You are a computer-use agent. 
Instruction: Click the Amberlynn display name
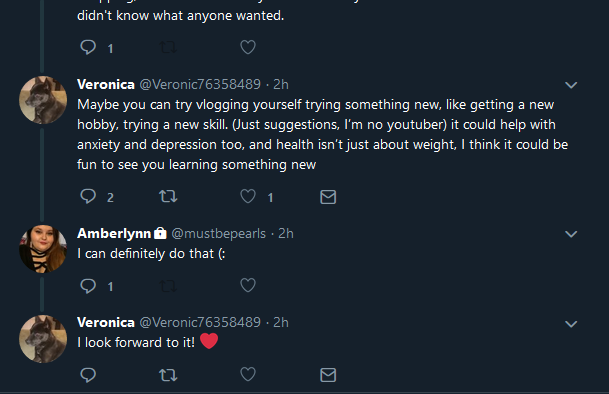[114, 233]
